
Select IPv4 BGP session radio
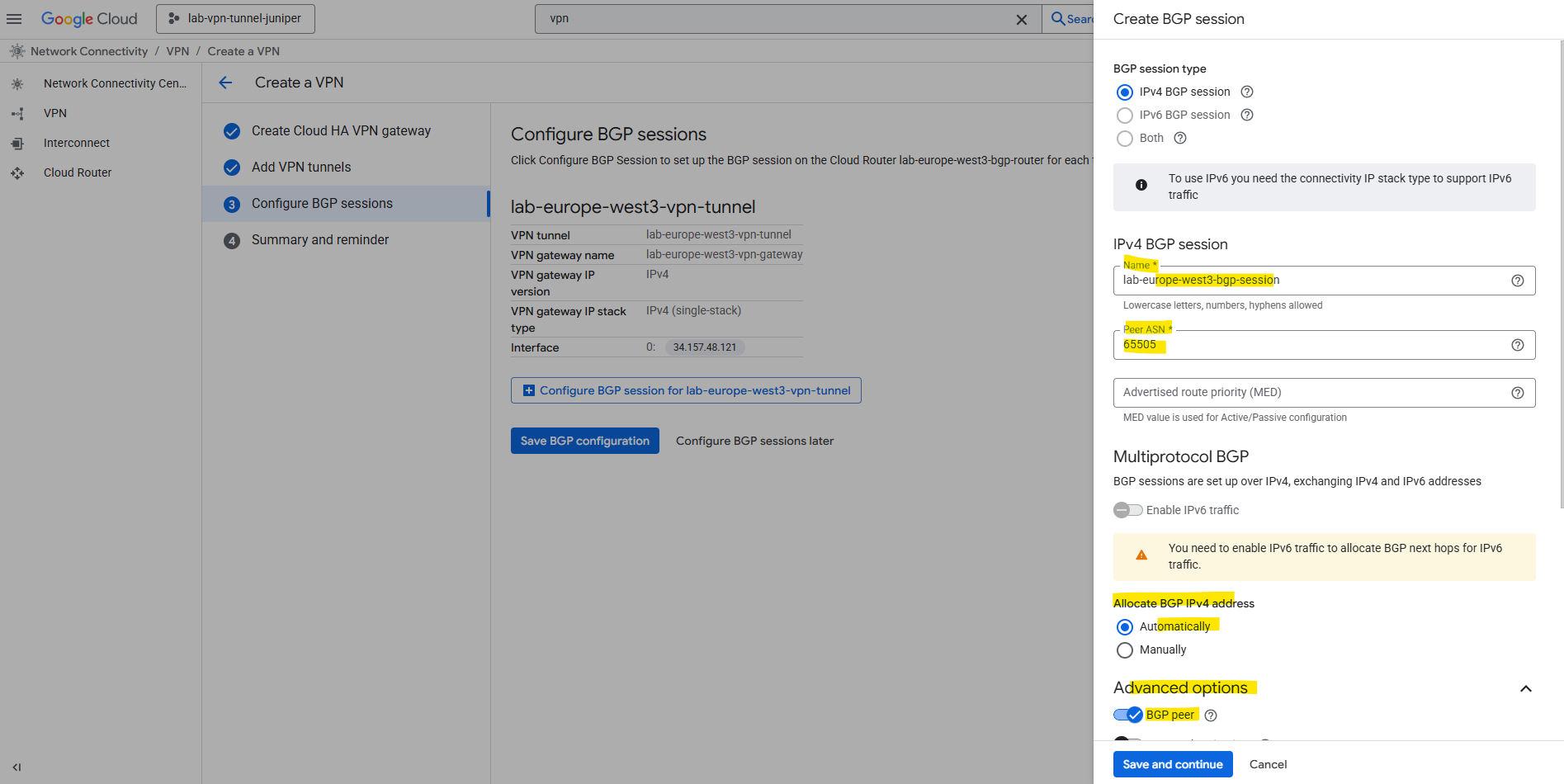(1124, 92)
